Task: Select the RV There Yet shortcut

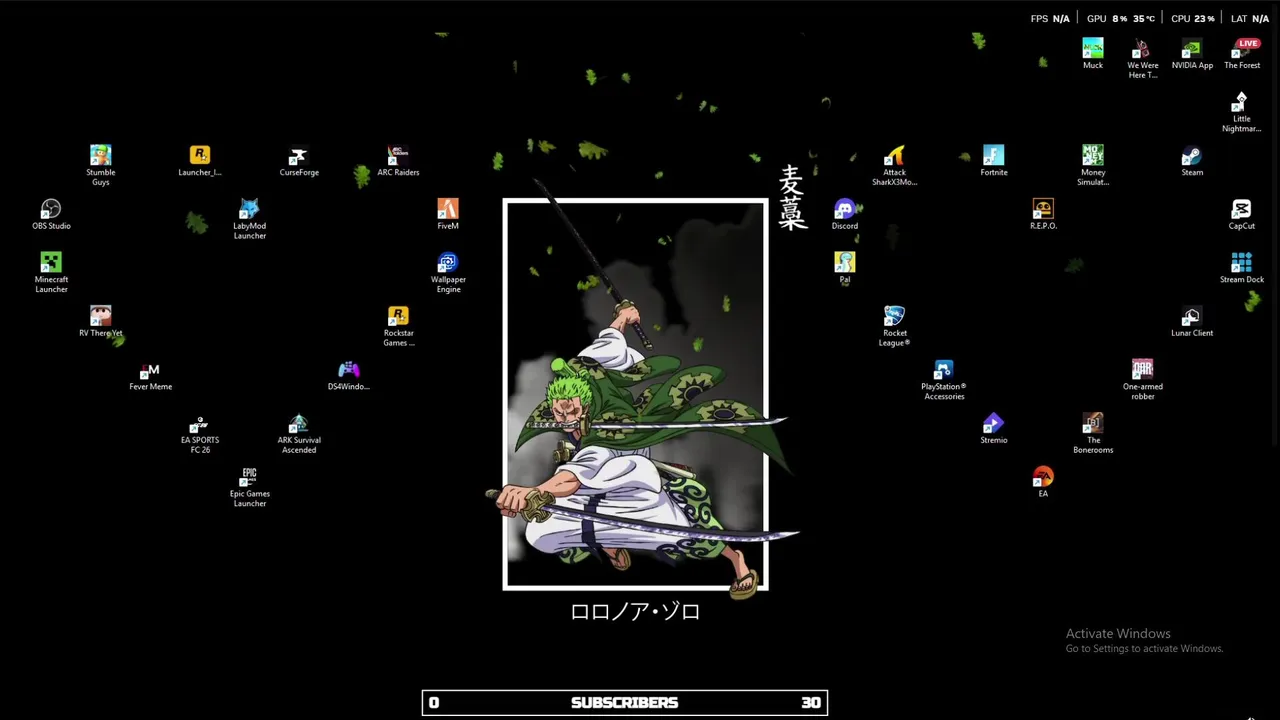Action: [x=100, y=321]
